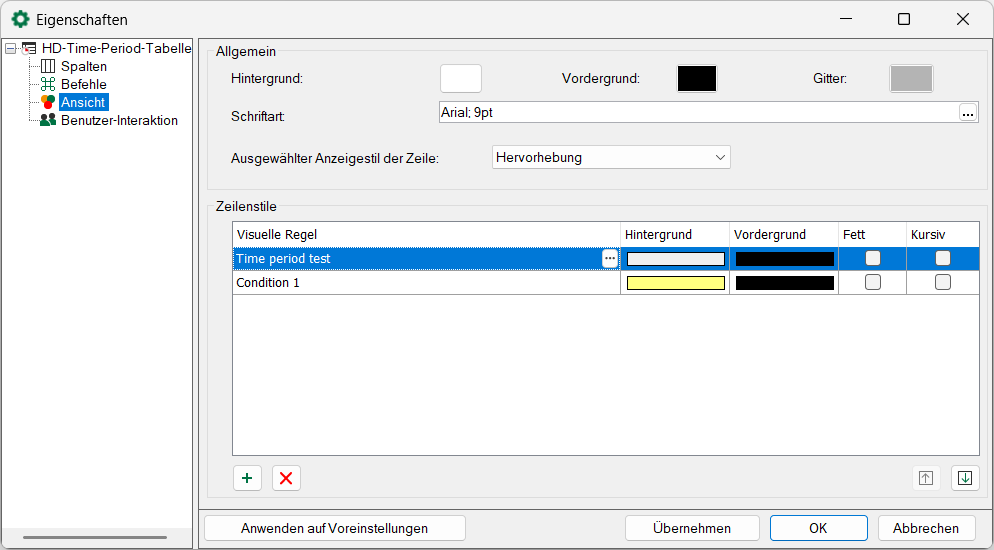This screenshot has width=994, height=550.
Task: Change yellow Hintergrund of Condition 1
Action: 676,283
